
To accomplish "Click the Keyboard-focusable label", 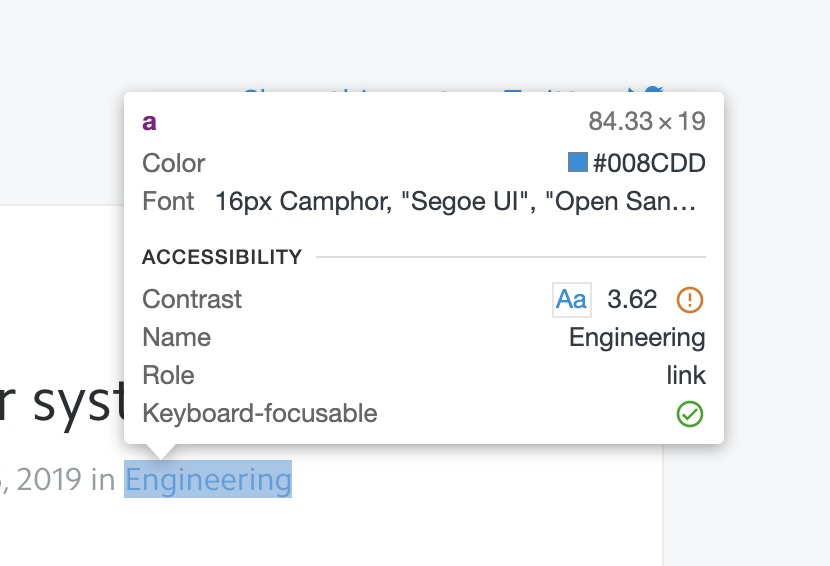I will point(260,413).
